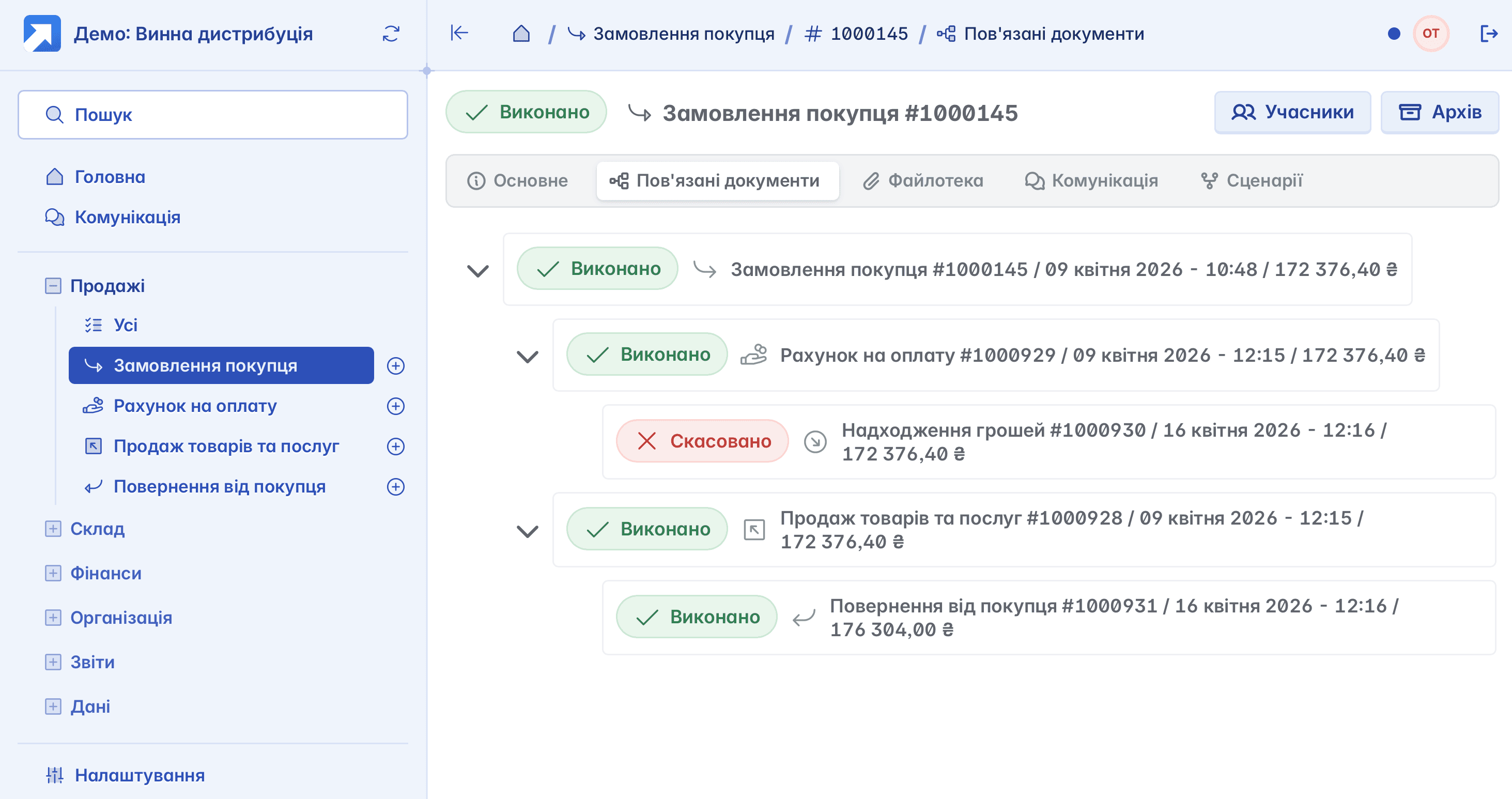The width and height of the screenshot is (1512, 799).
Task: Open home via breadcrumb house icon
Action: (x=521, y=34)
